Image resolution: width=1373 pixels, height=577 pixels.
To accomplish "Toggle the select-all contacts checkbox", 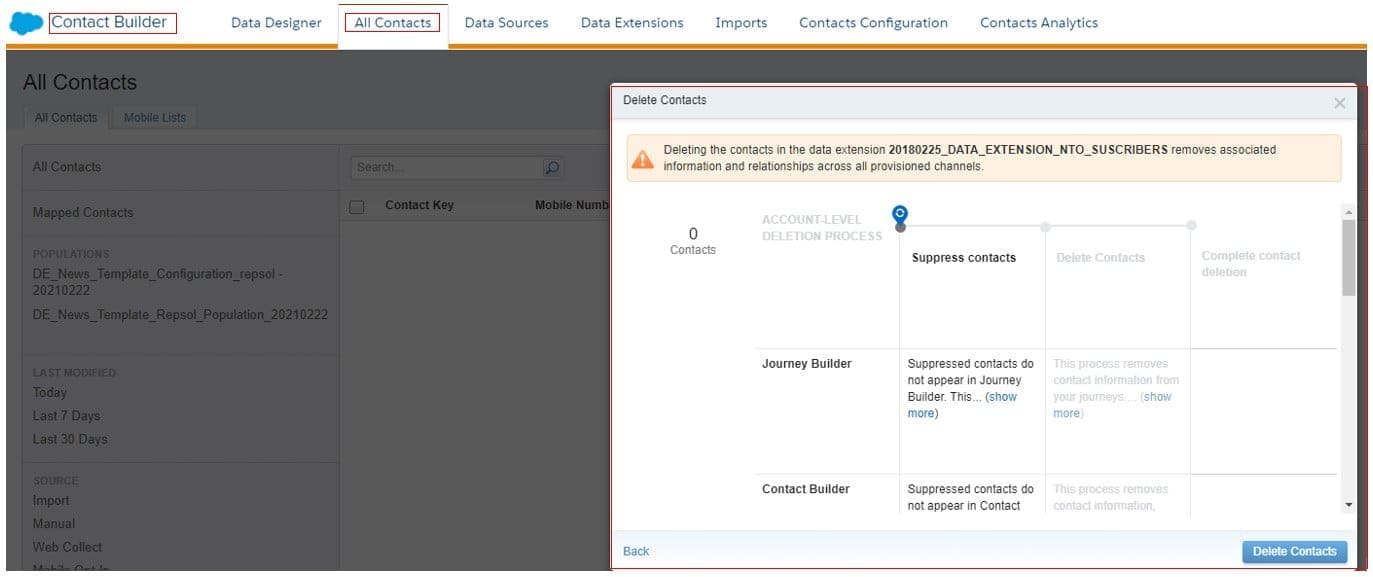I will (x=357, y=206).
